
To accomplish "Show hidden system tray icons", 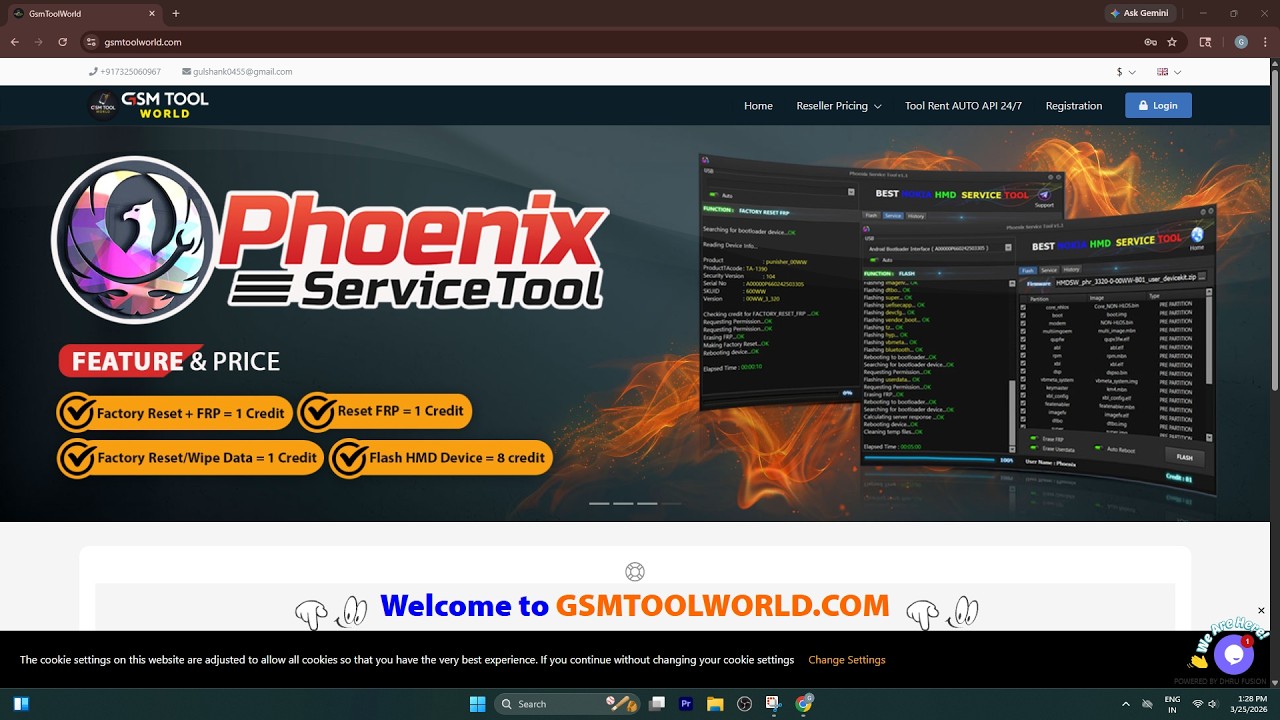I will pos(1125,704).
